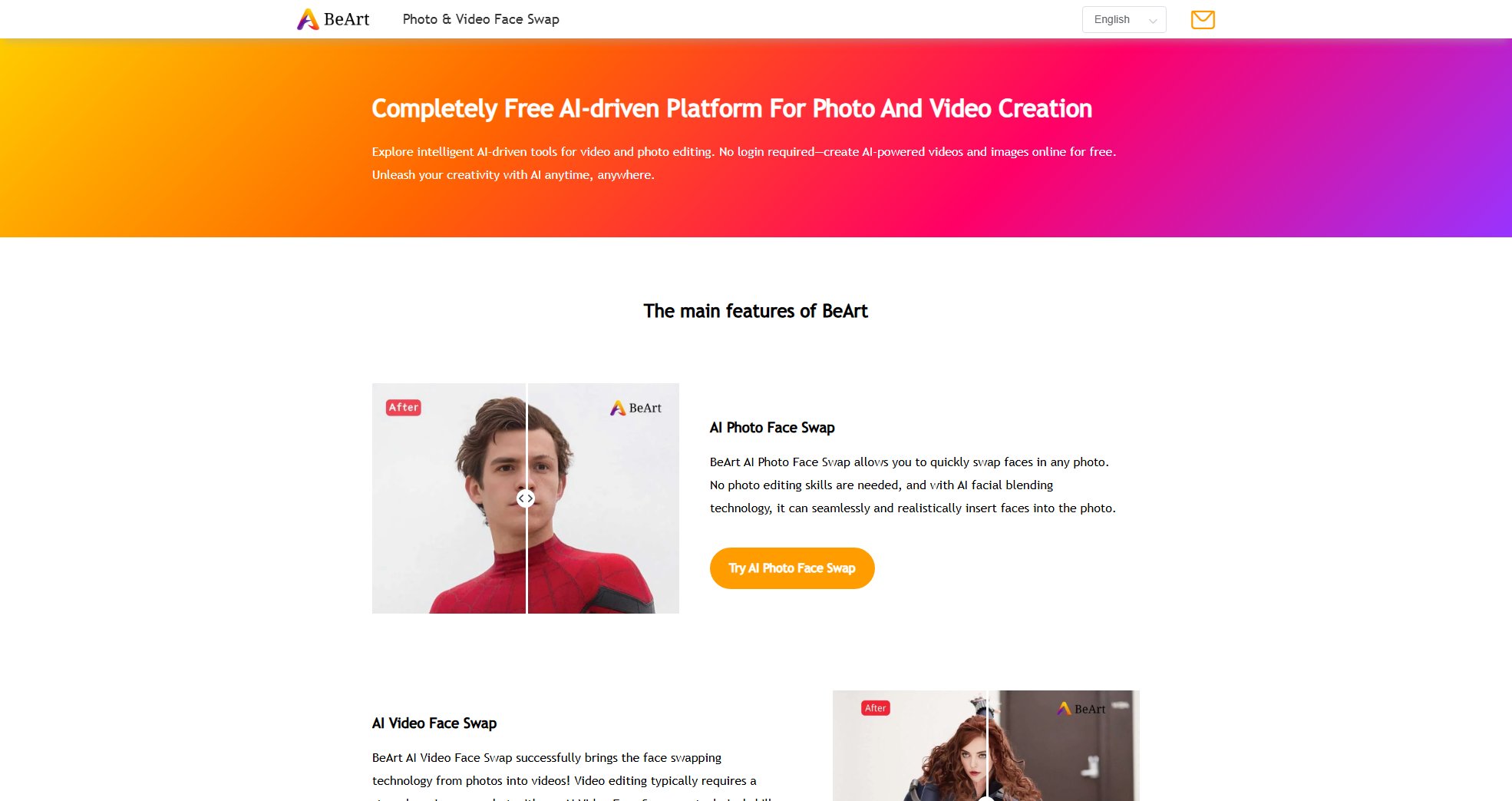The image size is (1512, 801).
Task: Click the AI Photo Face Swap description paragraph
Action: [913, 485]
